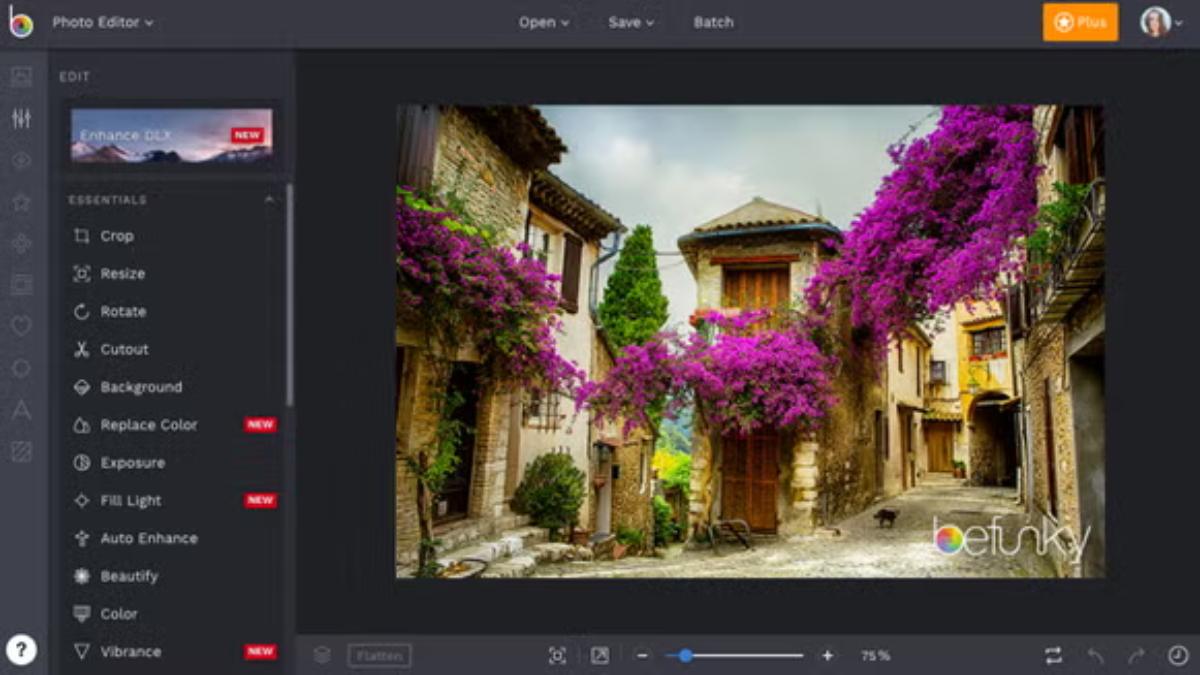Redo the last edit
This screenshot has width=1200, height=675.
(1136, 656)
